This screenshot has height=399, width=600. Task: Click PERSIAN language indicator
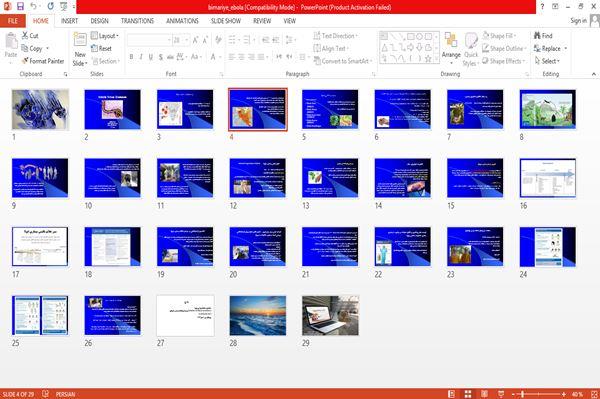click(x=65, y=394)
